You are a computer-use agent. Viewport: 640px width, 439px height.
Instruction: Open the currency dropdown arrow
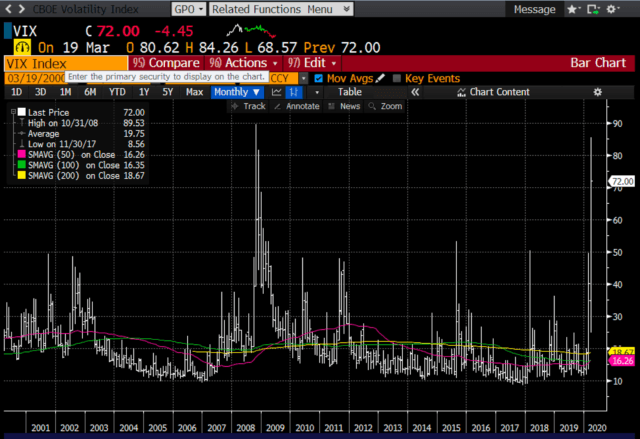[x=303, y=78]
